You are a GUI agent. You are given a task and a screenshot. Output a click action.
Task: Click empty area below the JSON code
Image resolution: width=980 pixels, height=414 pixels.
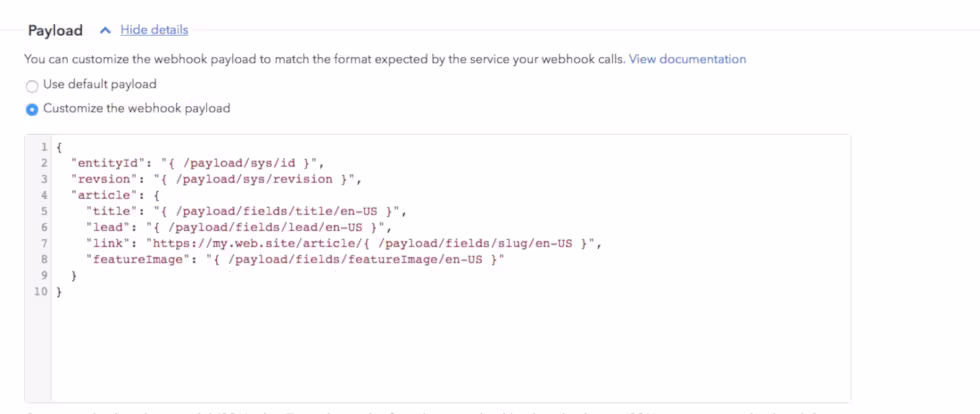pyautogui.click(x=450, y=350)
